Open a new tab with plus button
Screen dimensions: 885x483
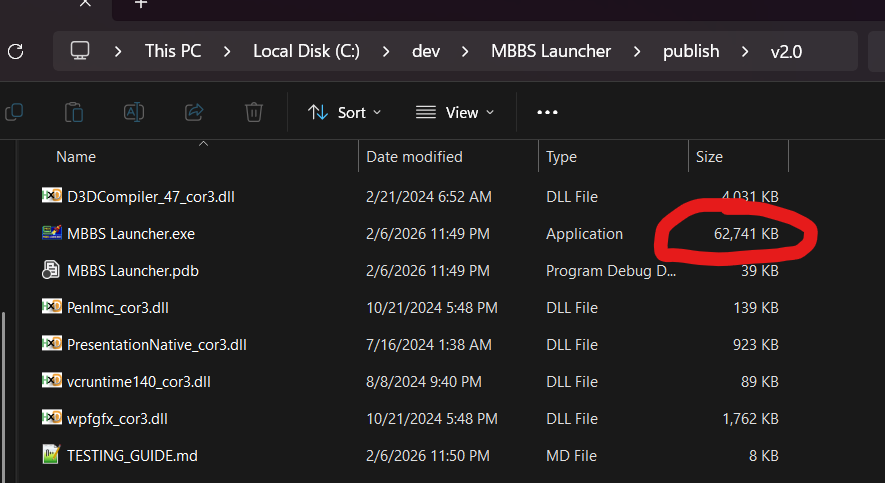tap(141, 4)
